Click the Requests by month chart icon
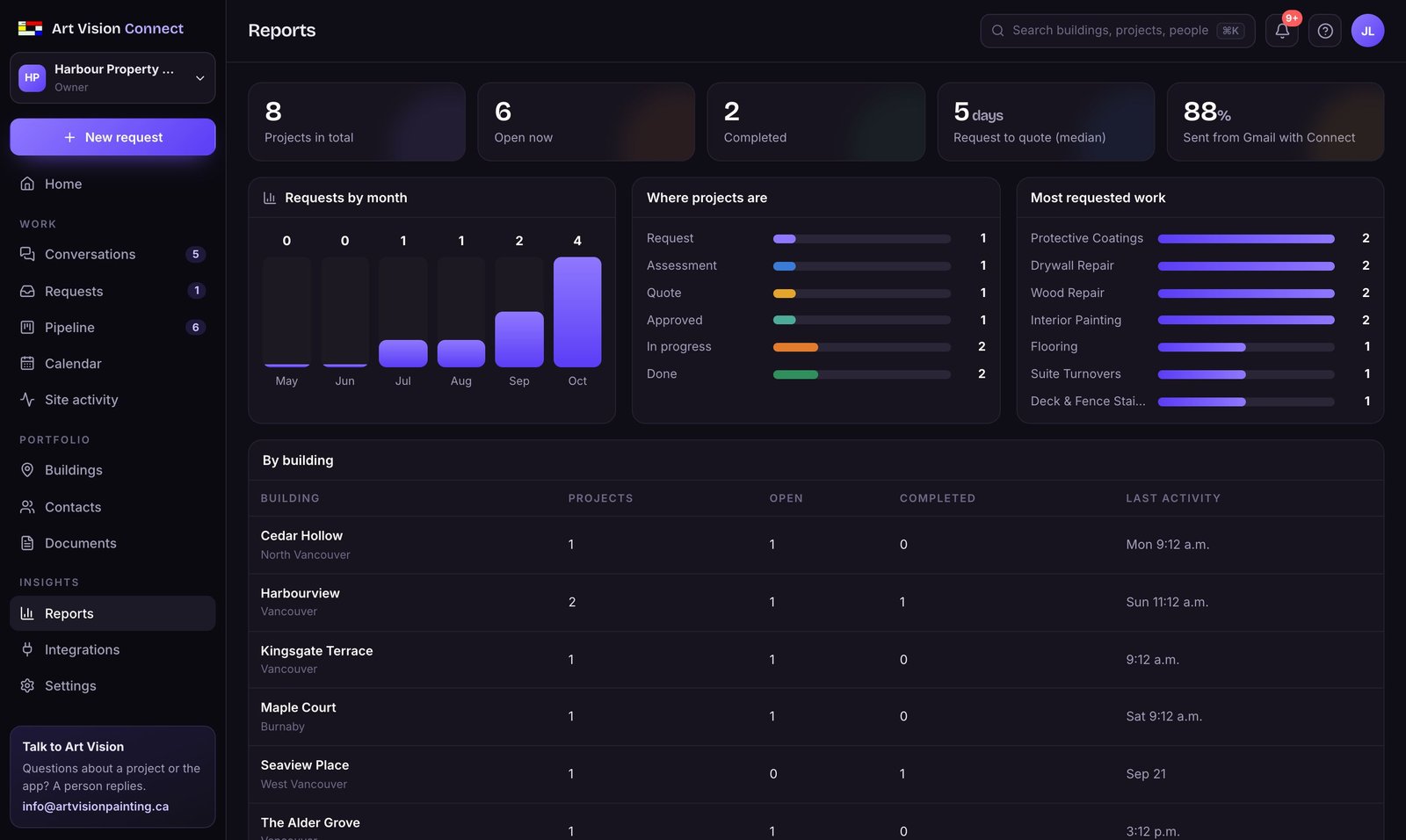 tap(270, 198)
